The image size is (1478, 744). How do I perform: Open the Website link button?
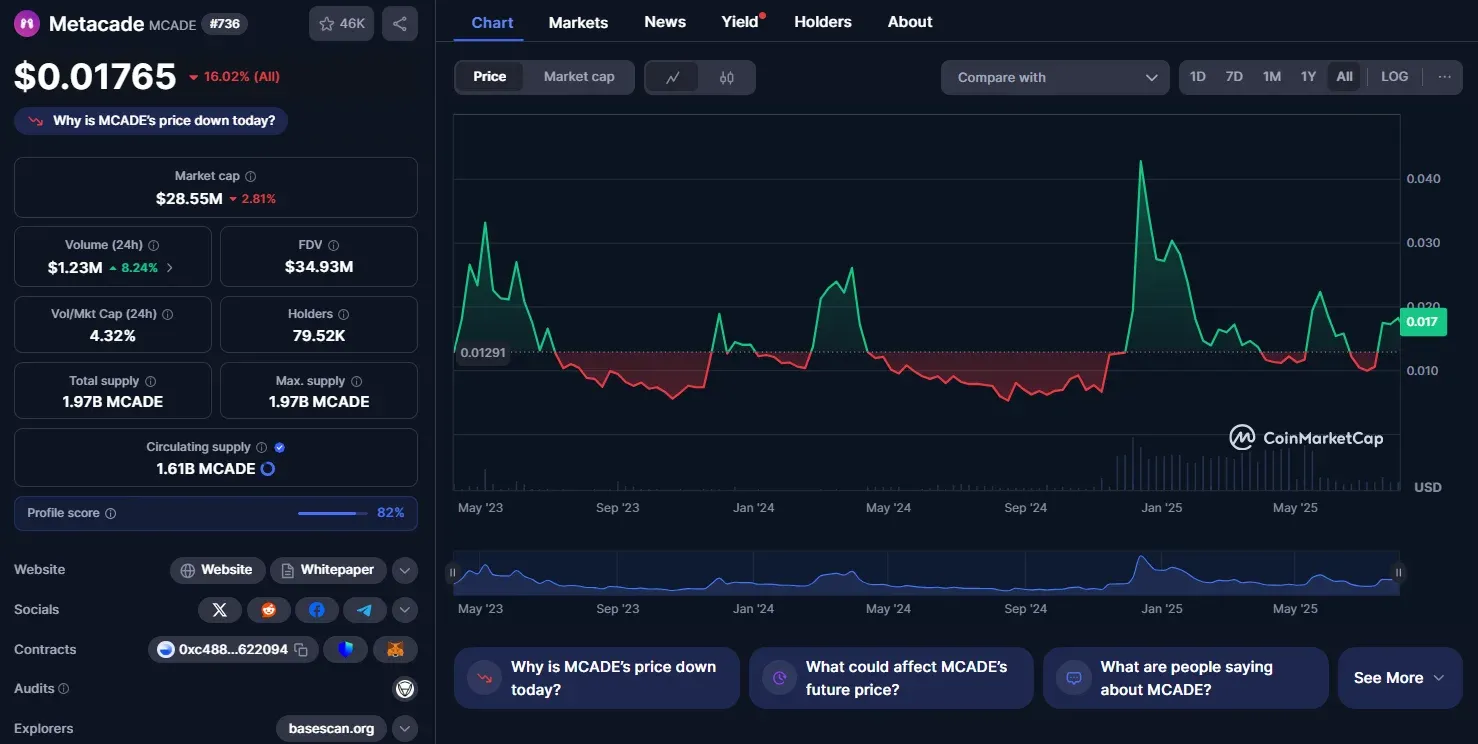tap(217, 571)
